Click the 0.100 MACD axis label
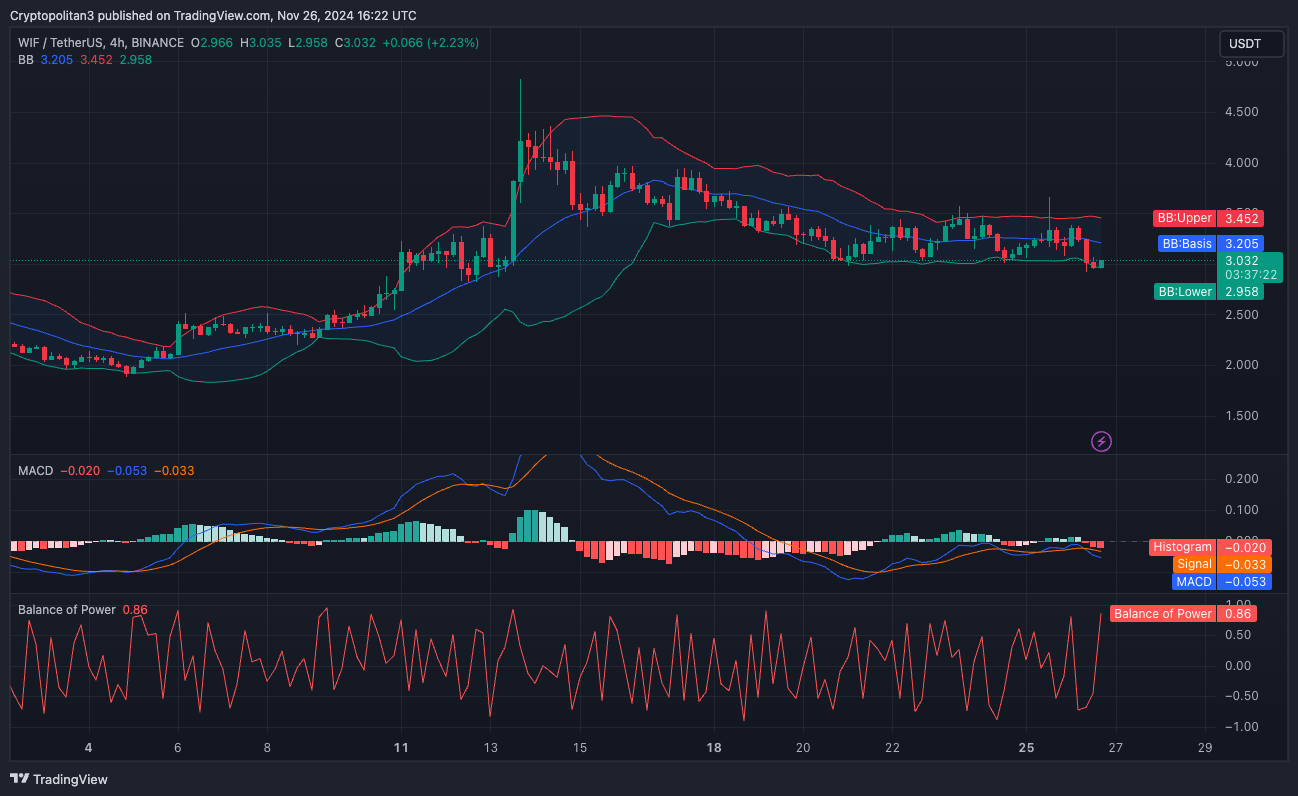Image resolution: width=1298 pixels, height=796 pixels. pos(1241,510)
